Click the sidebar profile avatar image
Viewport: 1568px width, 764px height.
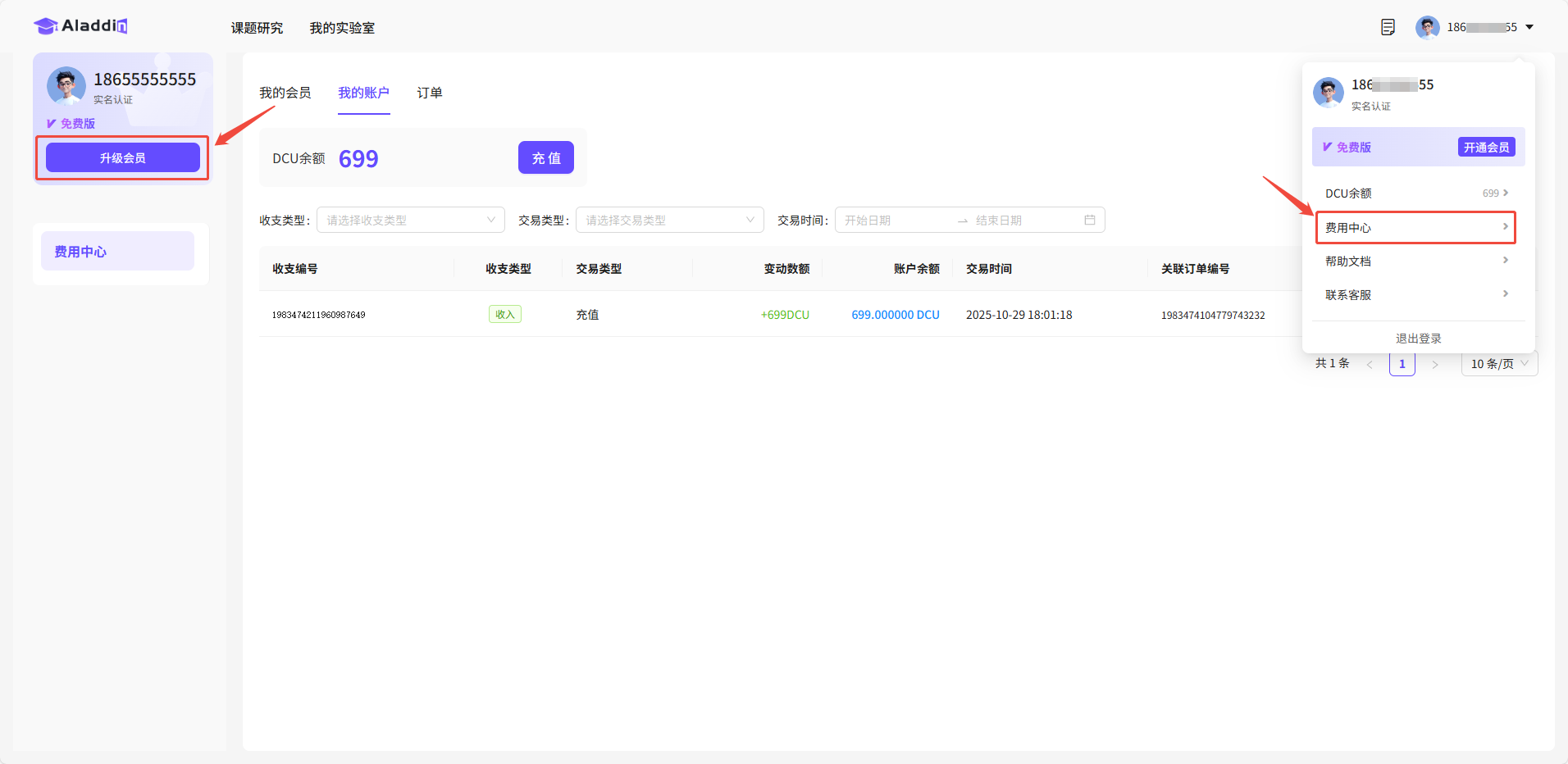pos(66,86)
